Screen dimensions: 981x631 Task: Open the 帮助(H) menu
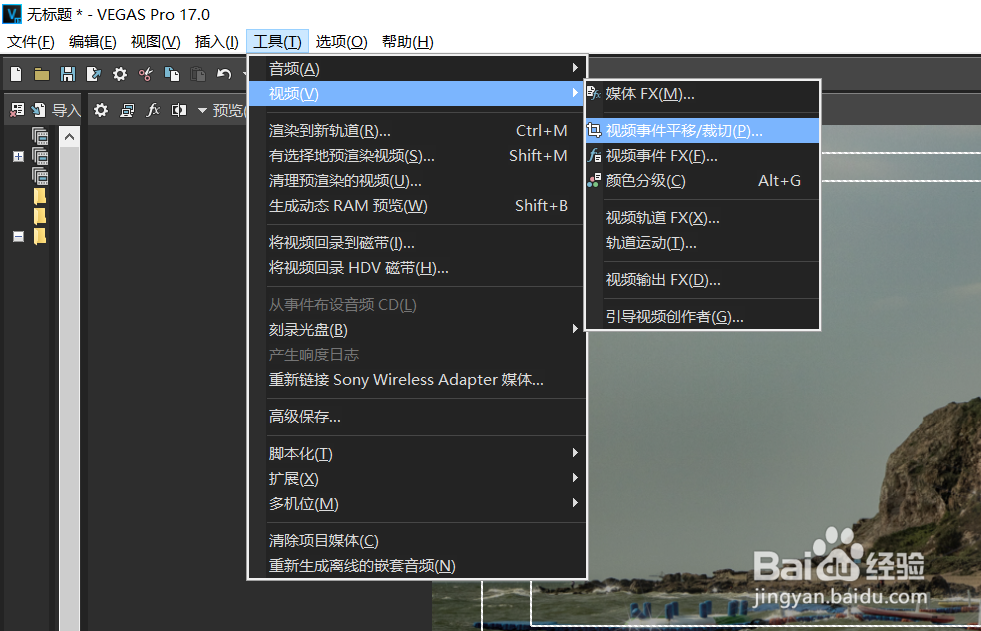tap(407, 42)
